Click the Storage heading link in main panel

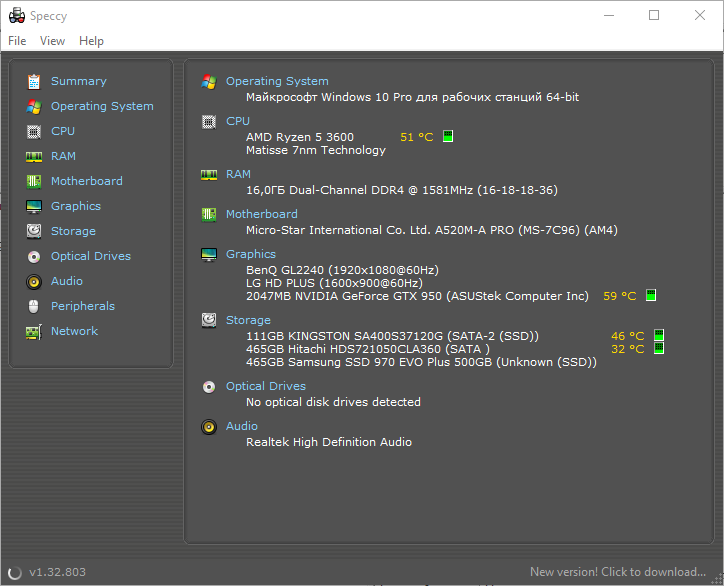[248, 320]
